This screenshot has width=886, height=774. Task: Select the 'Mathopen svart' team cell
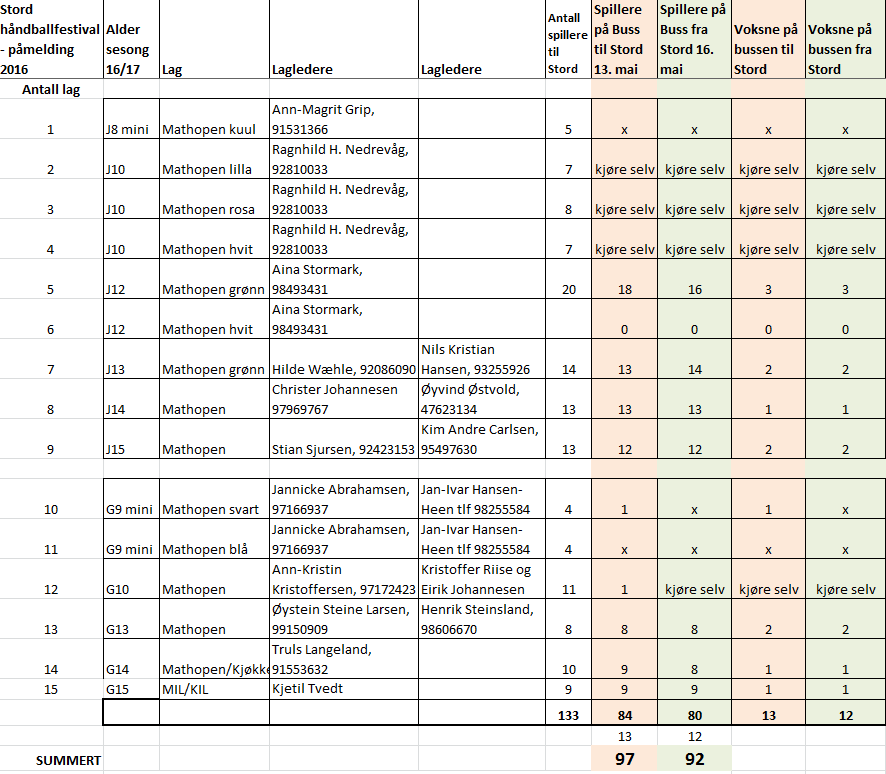[214, 509]
